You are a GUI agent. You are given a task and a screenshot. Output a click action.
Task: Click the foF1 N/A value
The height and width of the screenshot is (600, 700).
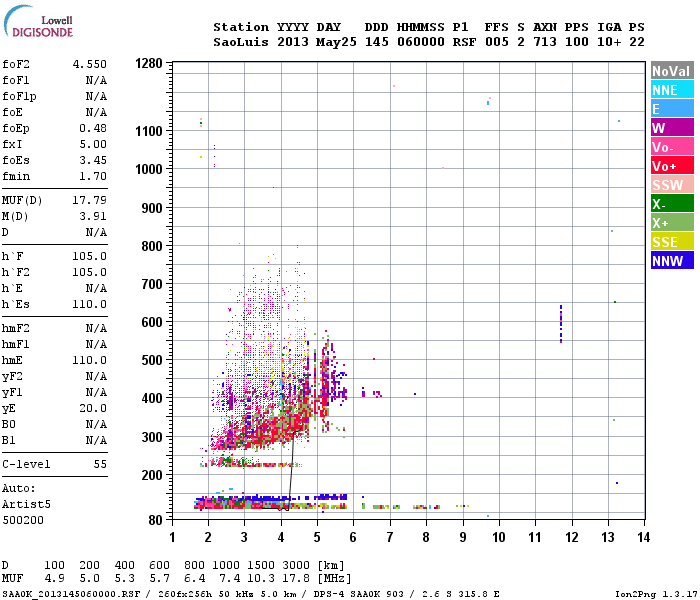pyautogui.click(x=96, y=80)
